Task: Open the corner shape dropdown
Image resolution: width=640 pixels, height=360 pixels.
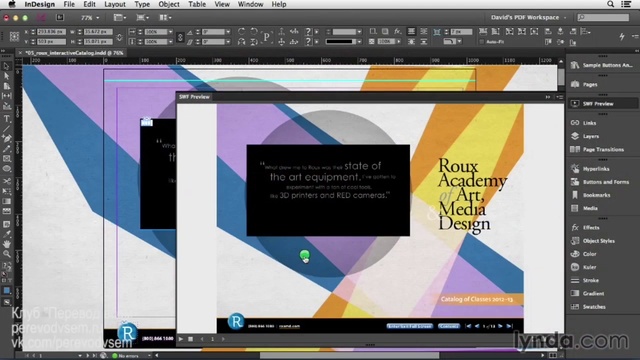Action: click(460, 42)
